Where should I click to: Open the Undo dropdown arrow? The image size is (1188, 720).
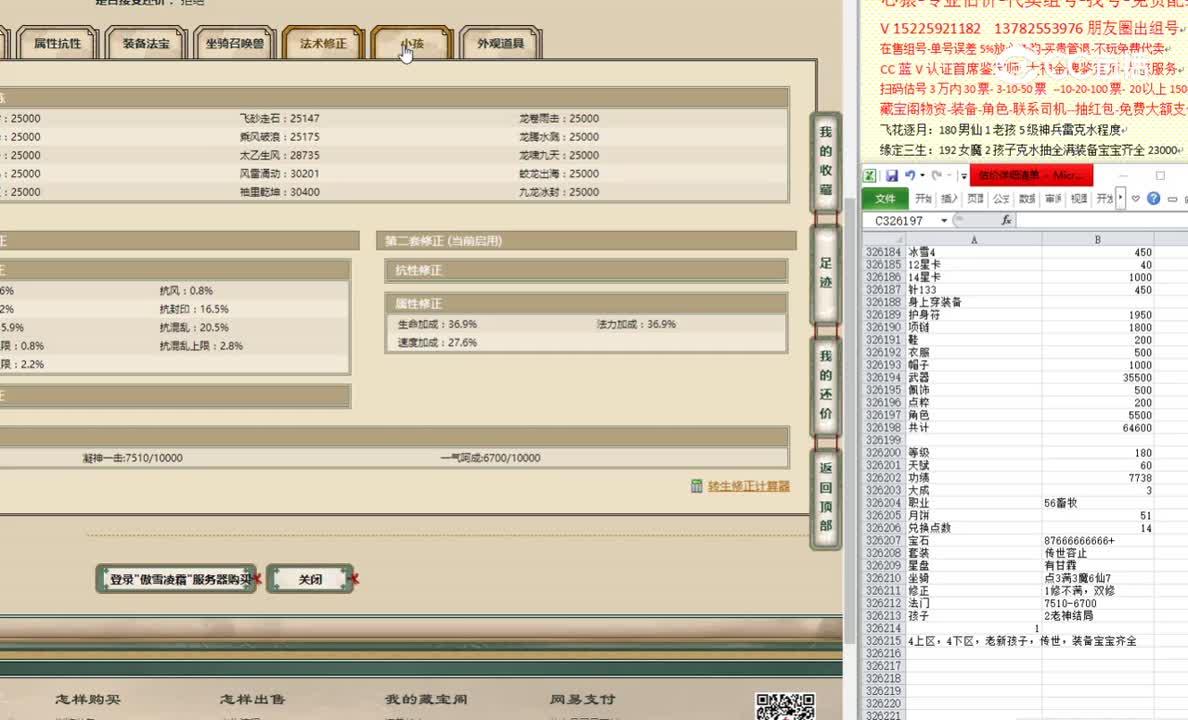(921, 176)
